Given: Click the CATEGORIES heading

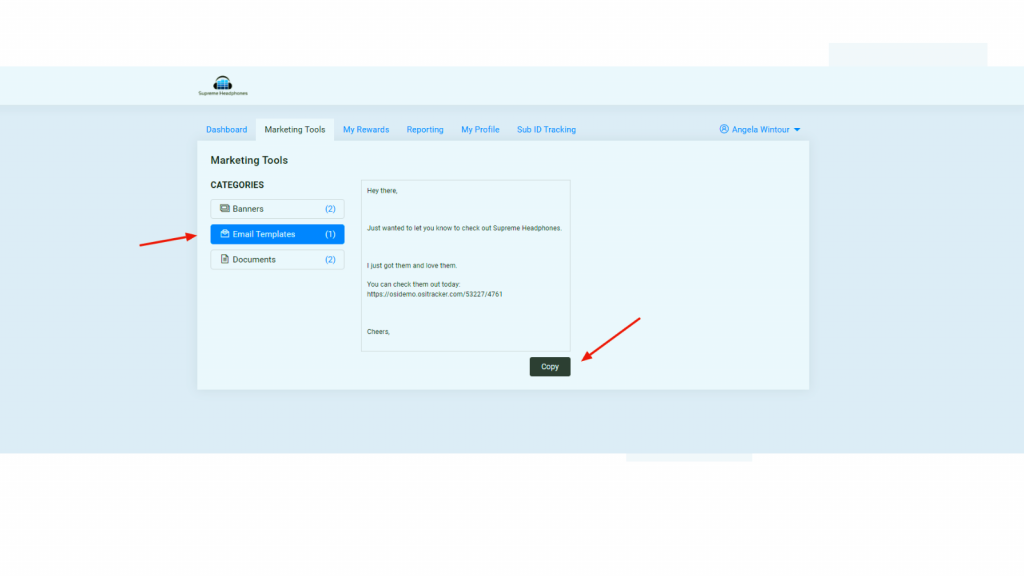Looking at the screenshot, I should coord(237,185).
